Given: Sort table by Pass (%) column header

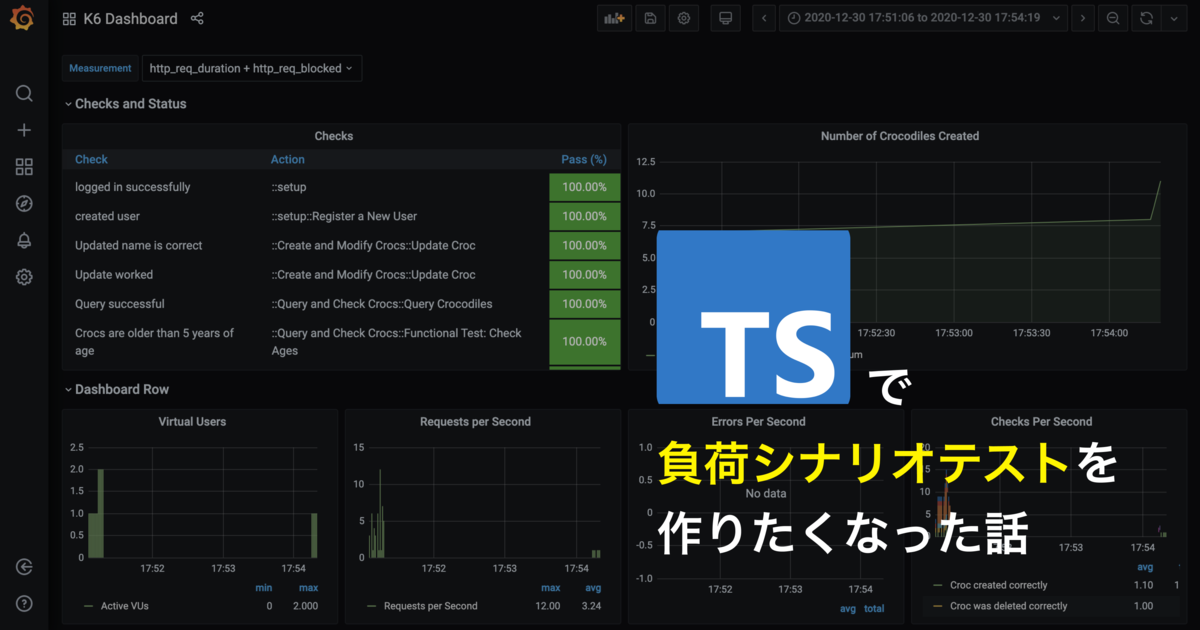Looking at the screenshot, I should (584, 159).
